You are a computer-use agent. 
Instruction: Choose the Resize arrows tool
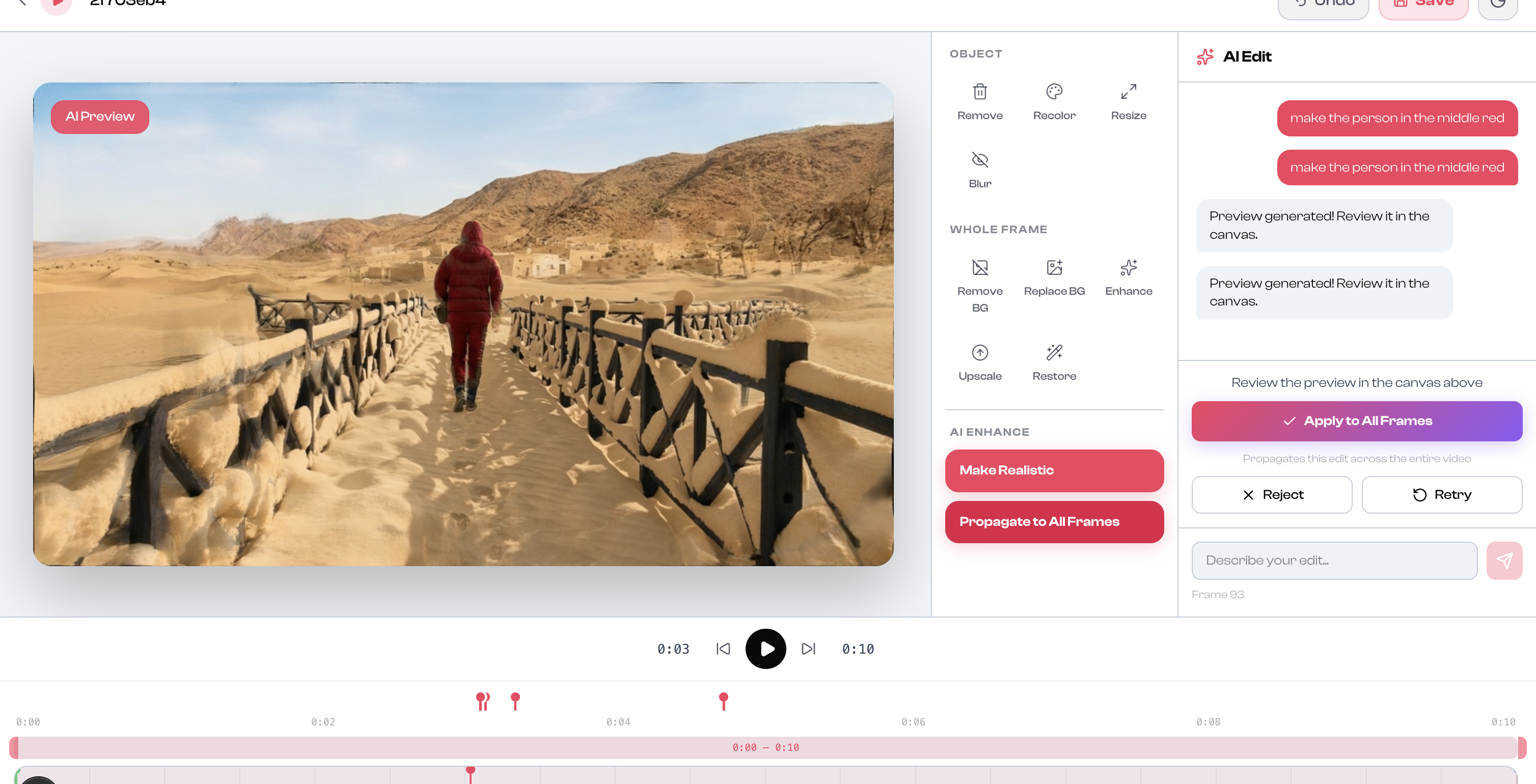click(x=1128, y=93)
